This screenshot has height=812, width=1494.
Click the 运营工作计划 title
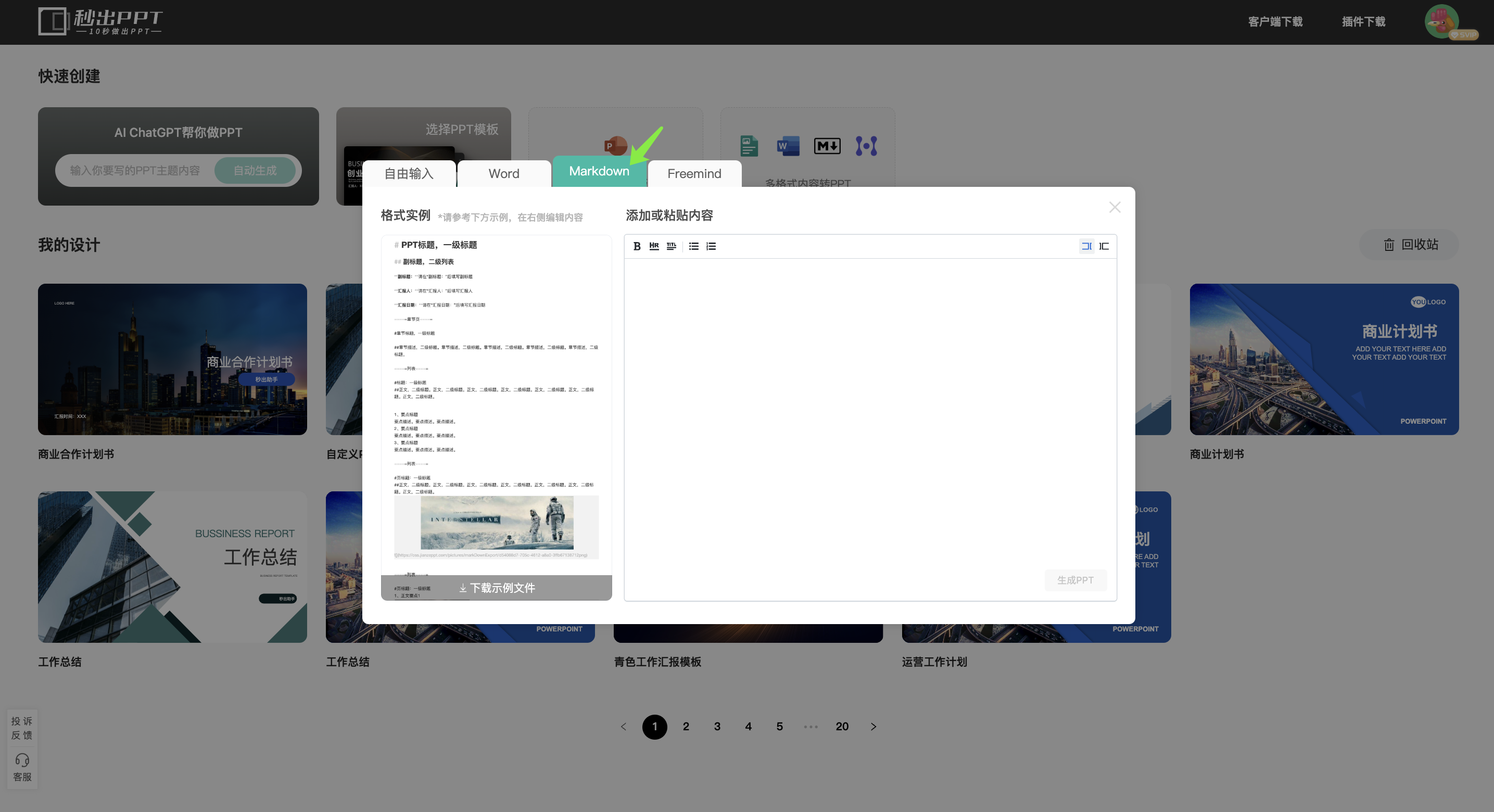click(934, 662)
